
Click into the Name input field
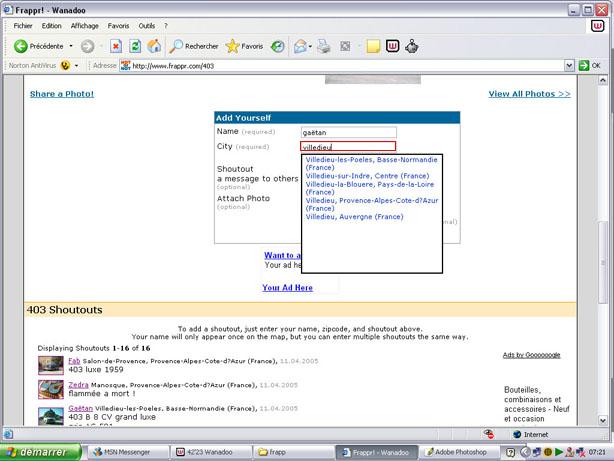[348, 132]
